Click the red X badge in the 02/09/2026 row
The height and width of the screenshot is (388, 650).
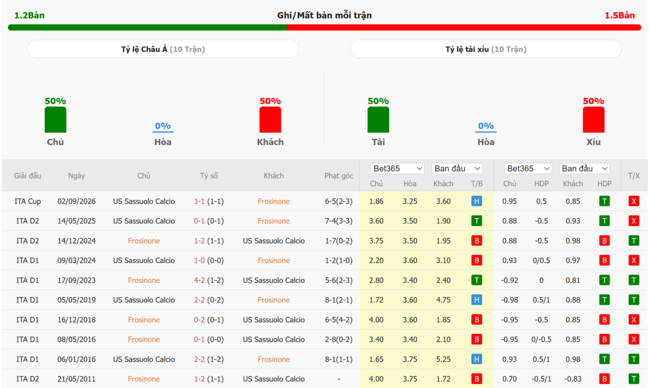pos(633,201)
